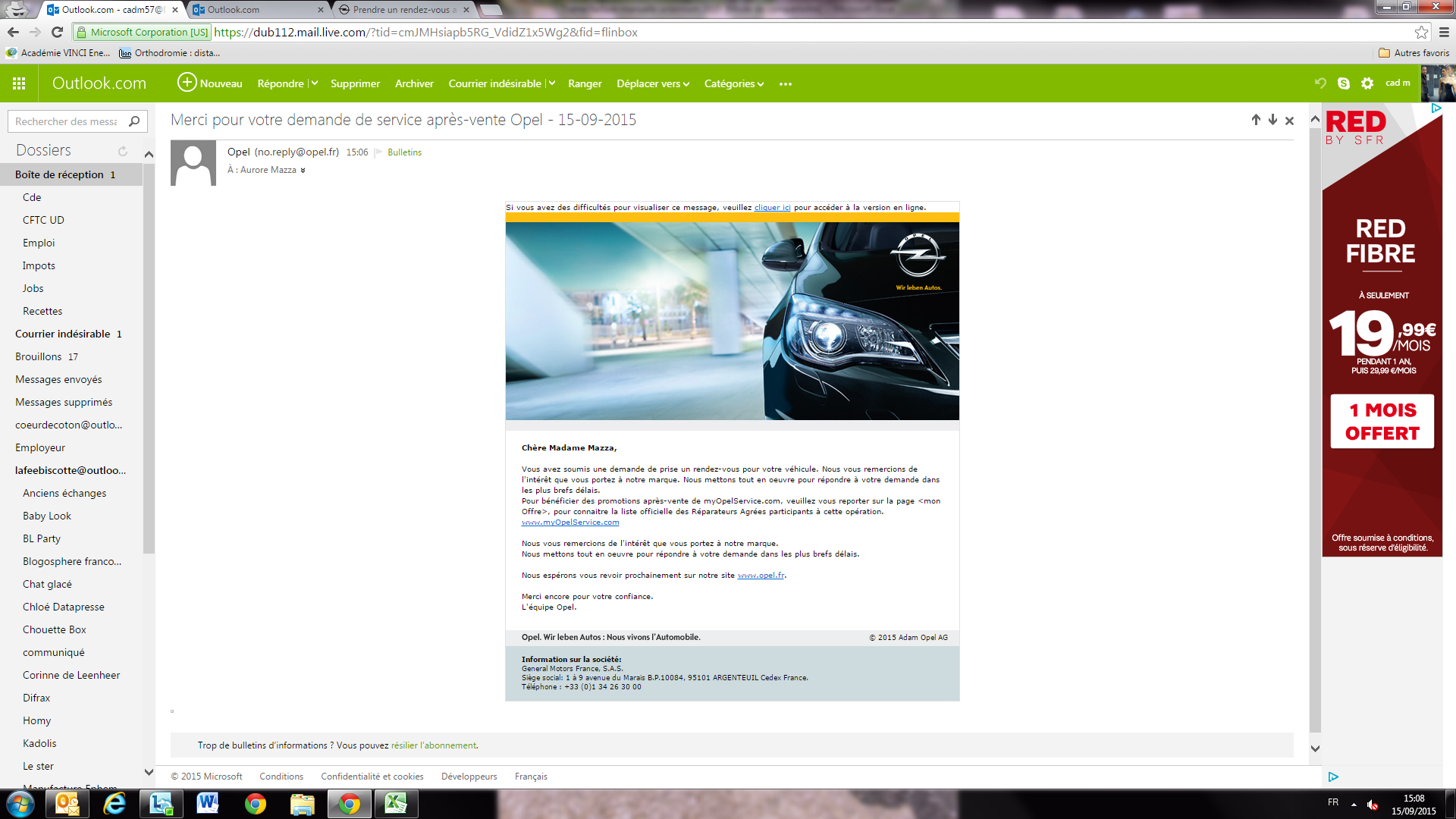Click the undo arrow icon in header

(1320, 83)
